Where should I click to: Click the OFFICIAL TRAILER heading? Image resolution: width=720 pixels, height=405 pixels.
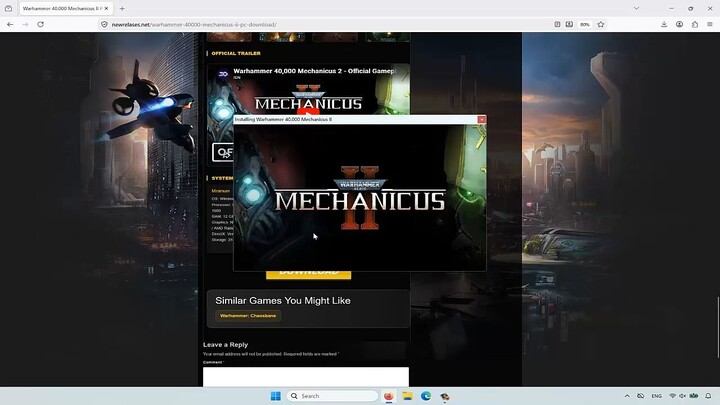[x=236, y=53]
